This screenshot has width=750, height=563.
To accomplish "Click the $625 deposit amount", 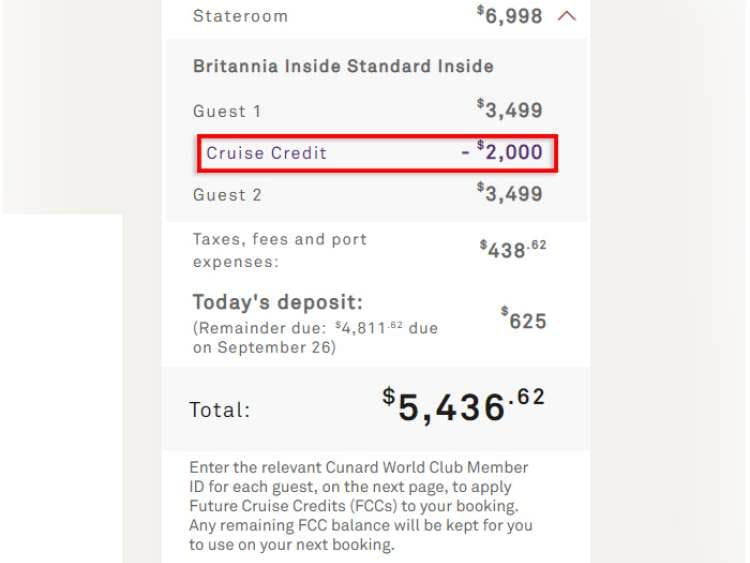I will point(524,320).
